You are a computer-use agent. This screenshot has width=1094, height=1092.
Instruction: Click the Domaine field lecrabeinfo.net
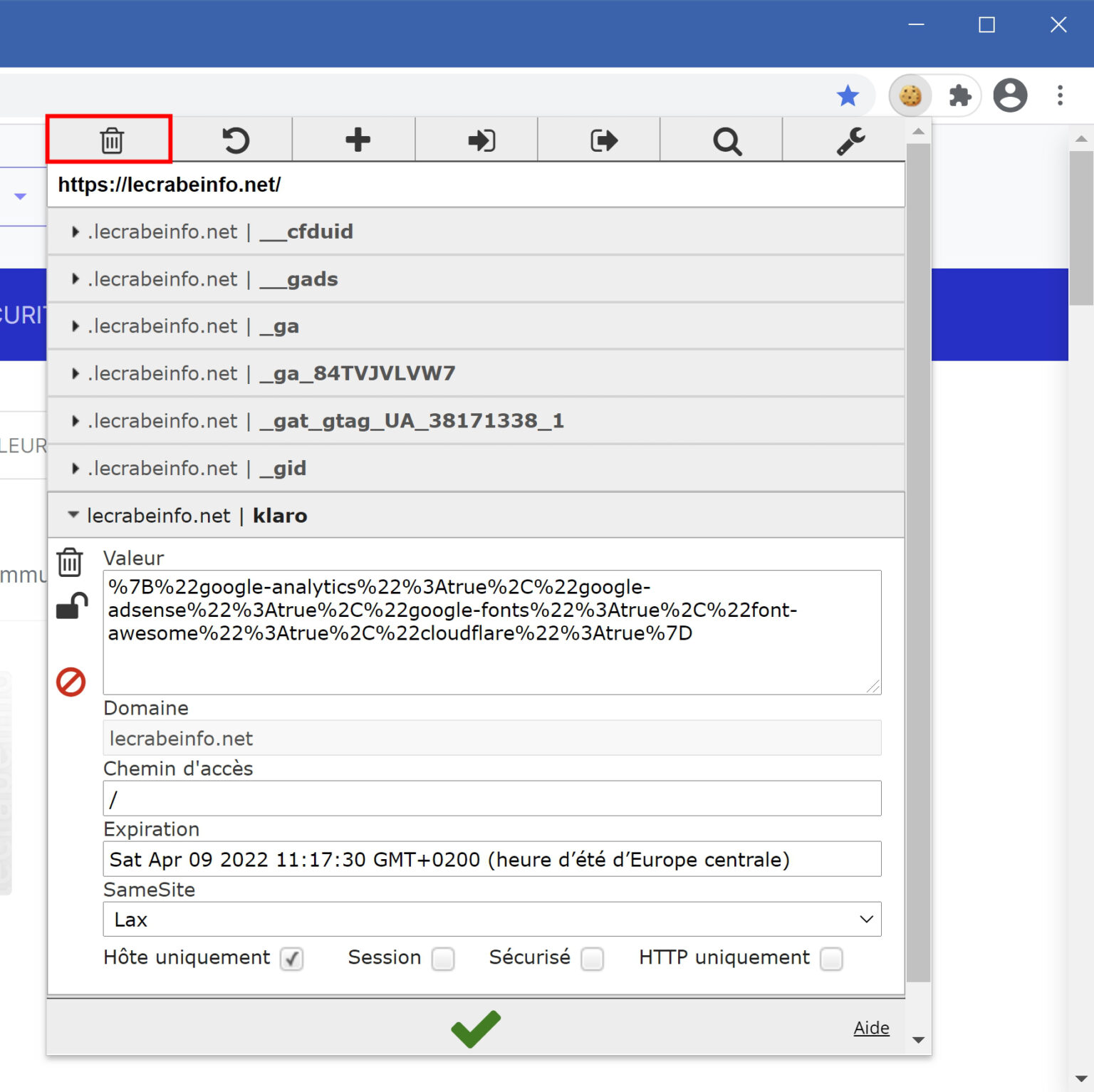pyautogui.click(x=492, y=738)
